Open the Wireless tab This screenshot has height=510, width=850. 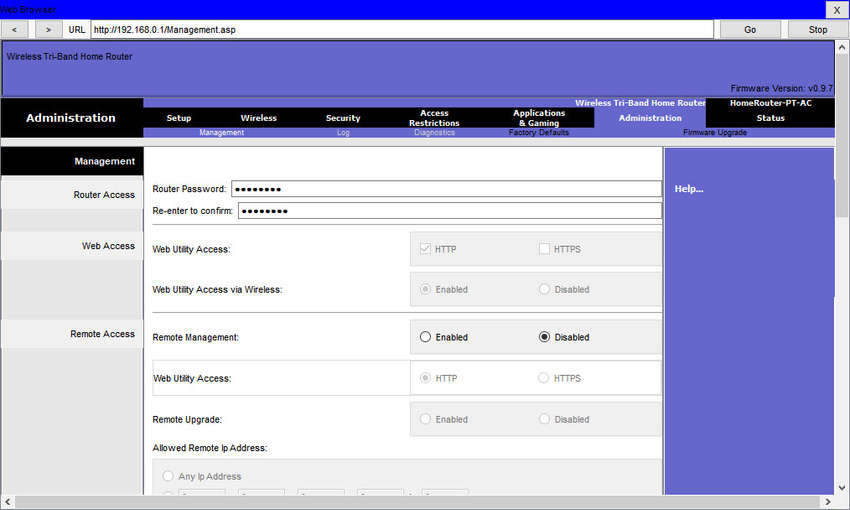[x=259, y=118]
